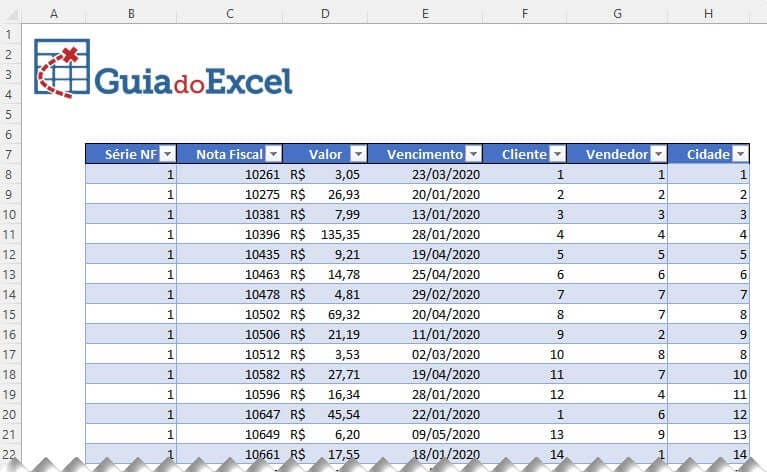Image resolution: width=767 pixels, height=472 pixels.
Task: Select cell with Nota Fiscal 10649
Action: point(229,434)
